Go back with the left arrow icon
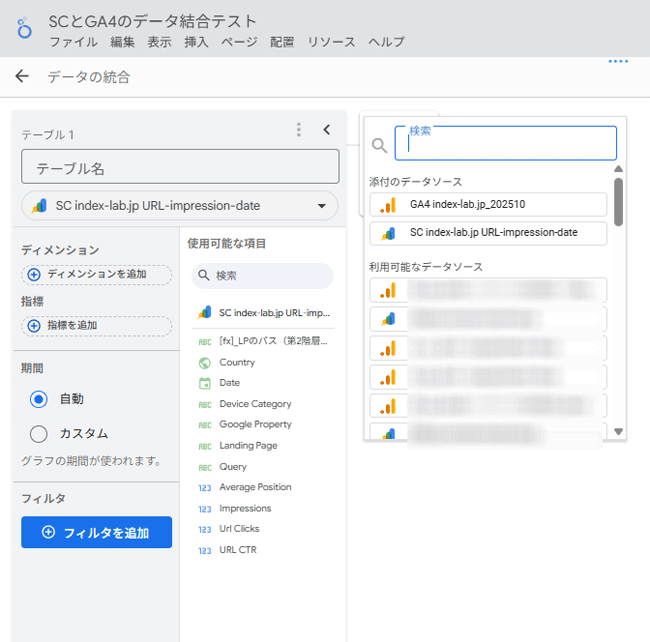The image size is (650, 642). tap(22, 76)
